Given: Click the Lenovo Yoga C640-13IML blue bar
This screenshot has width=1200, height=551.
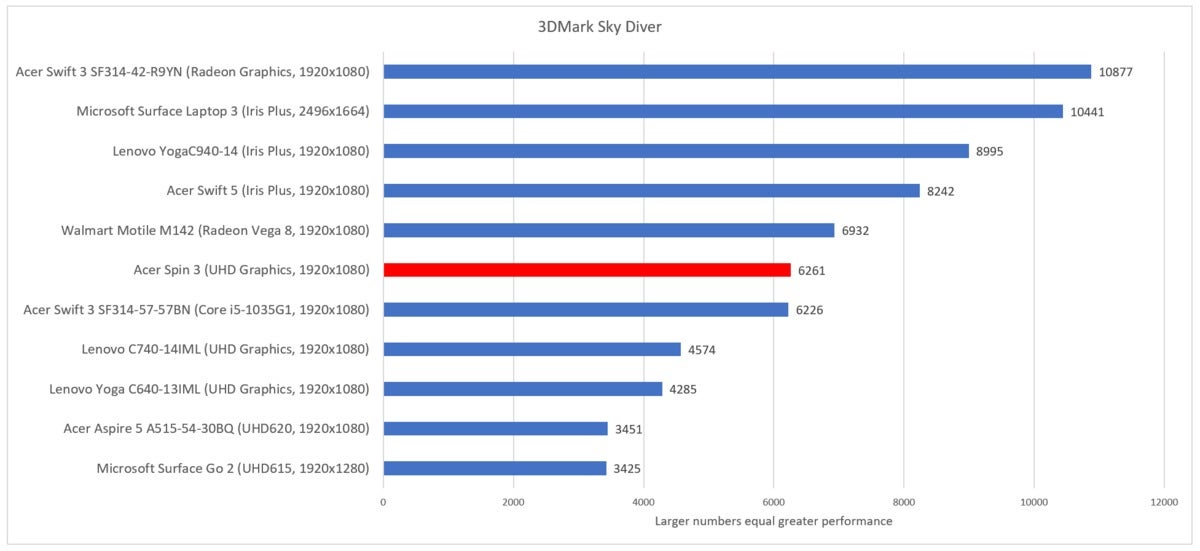Looking at the screenshot, I should click(x=523, y=389).
